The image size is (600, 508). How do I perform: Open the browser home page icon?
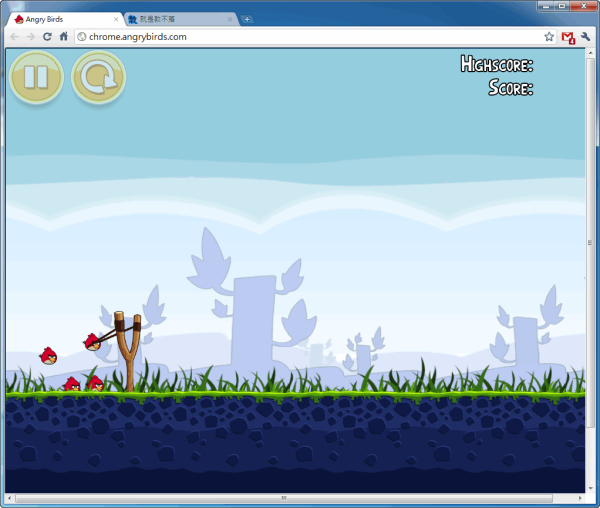tap(64, 36)
